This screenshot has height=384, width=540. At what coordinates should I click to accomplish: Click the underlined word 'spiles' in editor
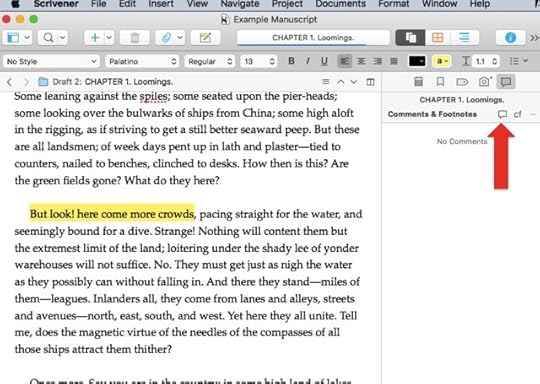153,96
